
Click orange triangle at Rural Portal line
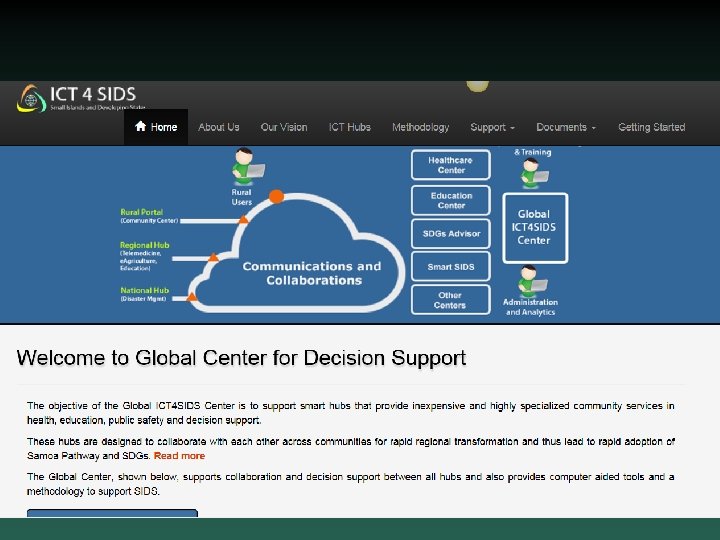[243, 220]
